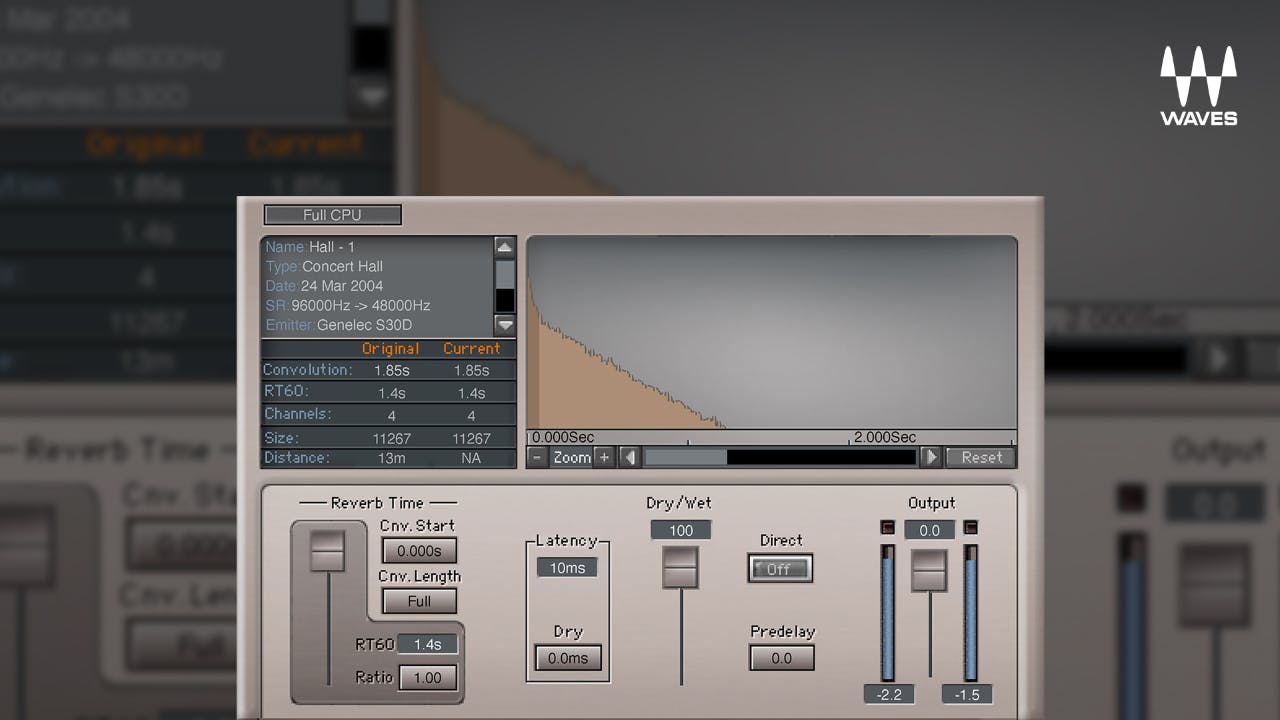This screenshot has width=1280, height=720.
Task: Click the Output 0.0 gain value box
Action: (929, 530)
